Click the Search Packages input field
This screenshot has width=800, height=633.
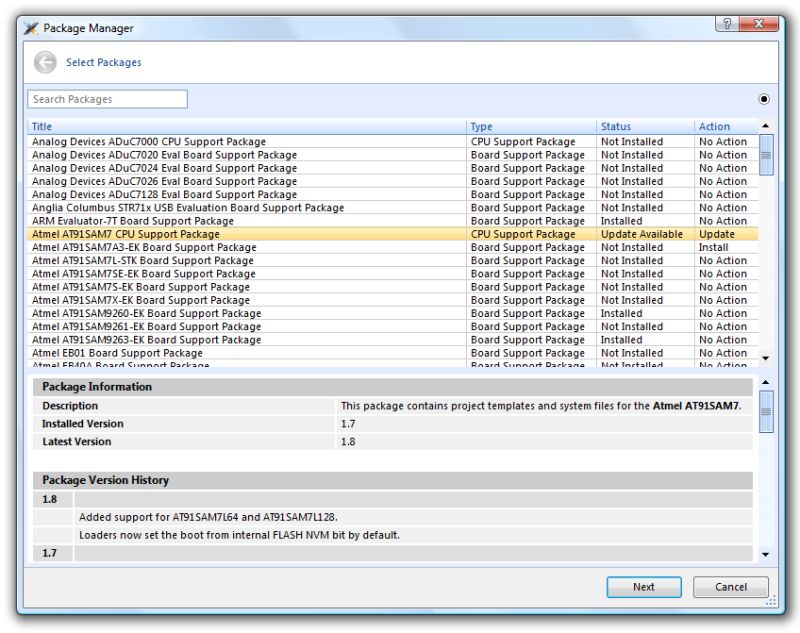107,99
